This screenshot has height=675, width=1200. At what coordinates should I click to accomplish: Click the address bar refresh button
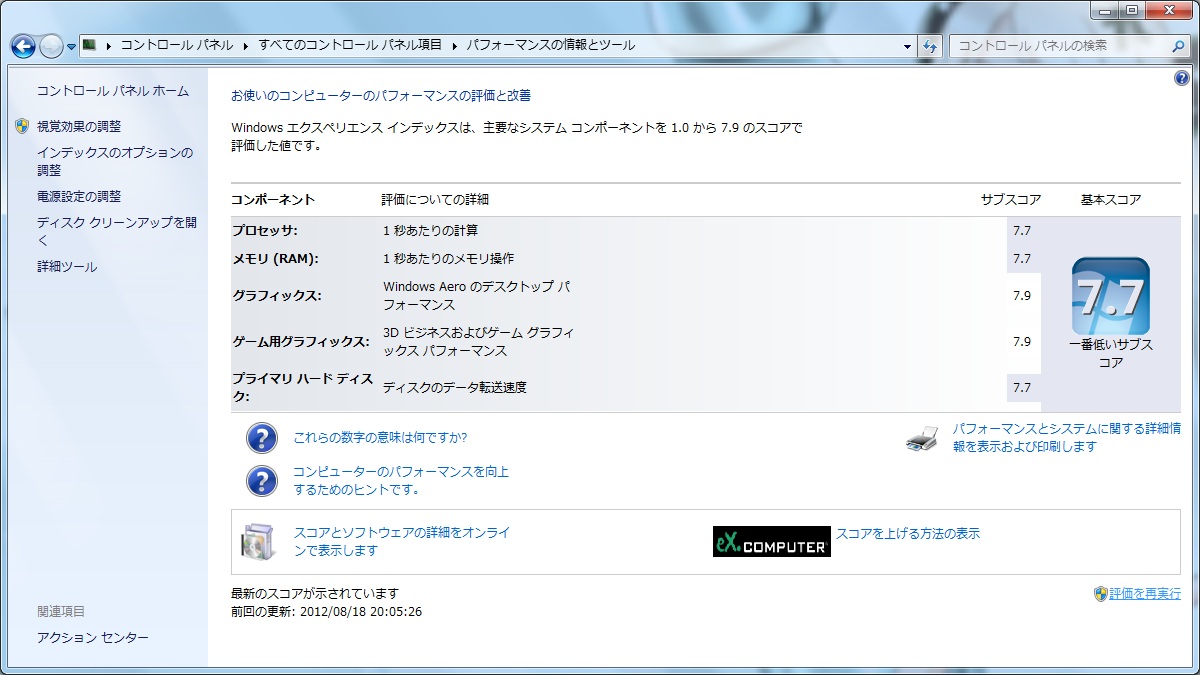[930, 46]
